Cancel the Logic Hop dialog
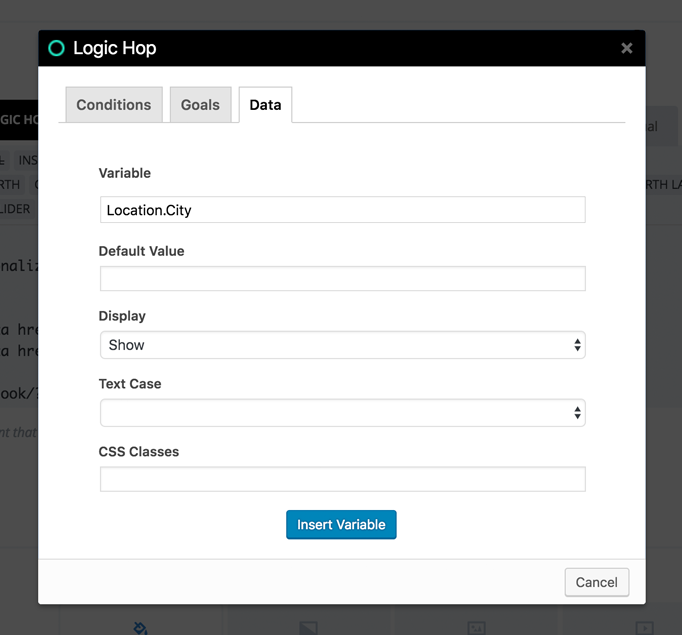Image resolution: width=682 pixels, height=635 pixels. (597, 582)
